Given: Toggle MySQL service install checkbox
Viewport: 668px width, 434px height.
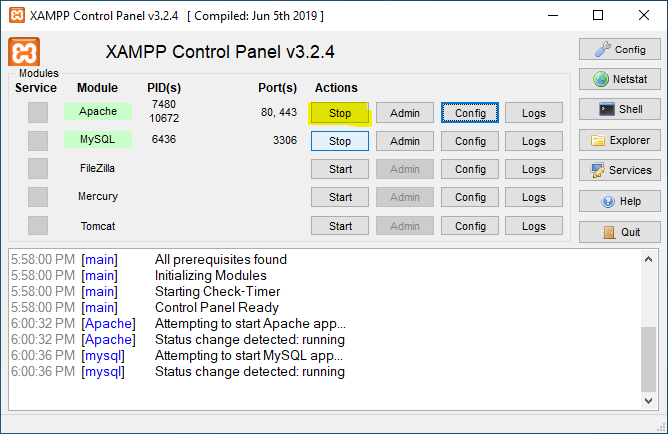Looking at the screenshot, I should tap(38, 141).
